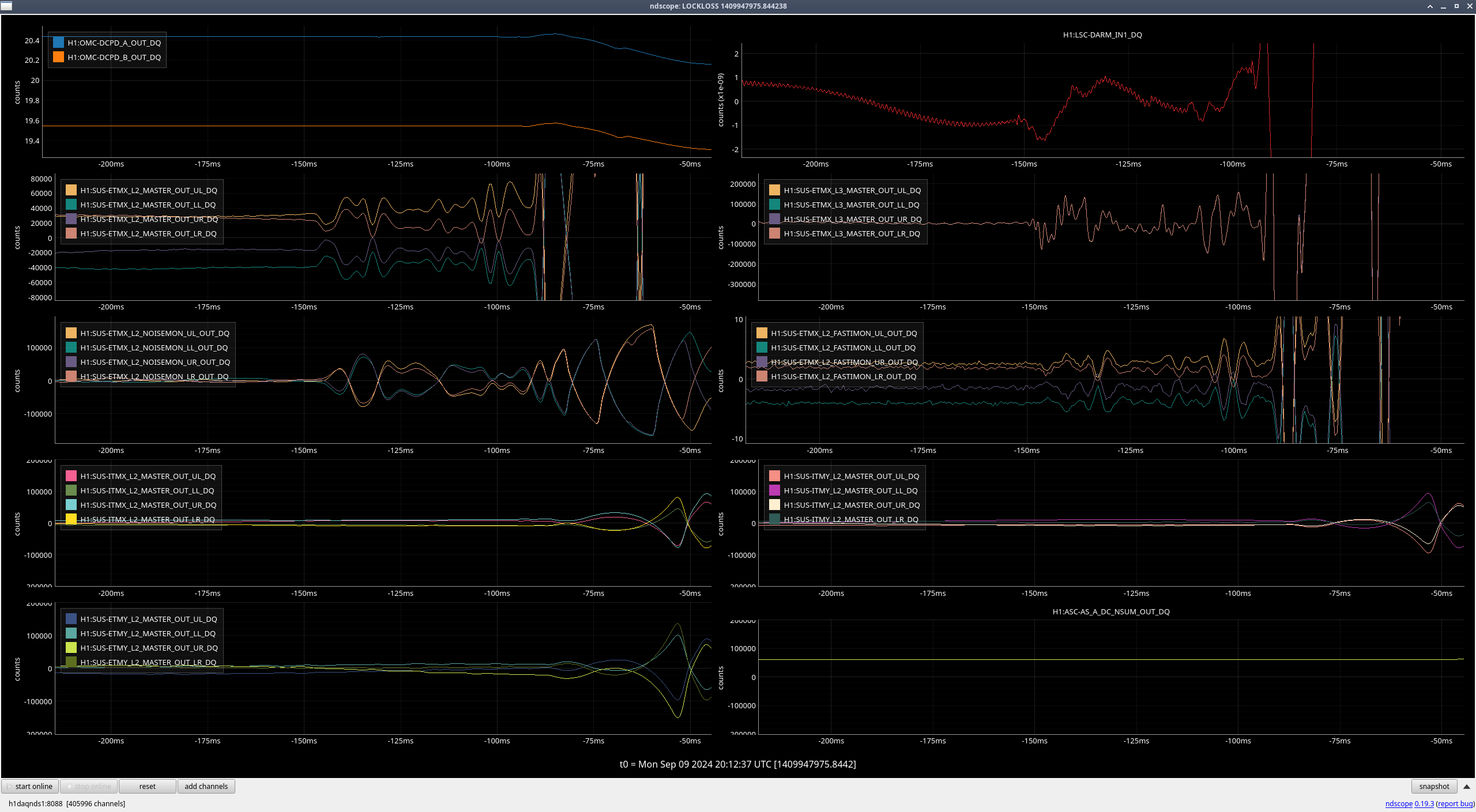Image resolution: width=1476 pixels, height=812 pixels.
Task: Take a snapshot of the plots
Action: point(1434,786)
